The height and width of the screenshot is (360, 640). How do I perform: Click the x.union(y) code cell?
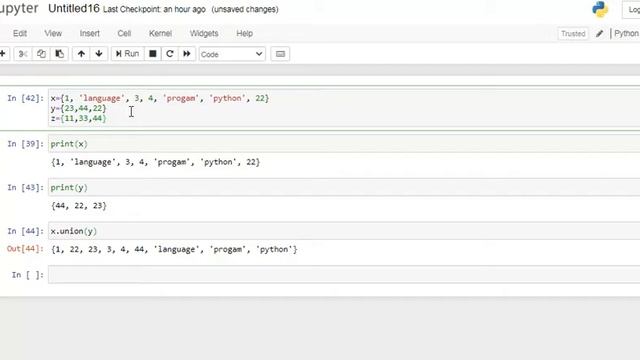pos(344,231)
